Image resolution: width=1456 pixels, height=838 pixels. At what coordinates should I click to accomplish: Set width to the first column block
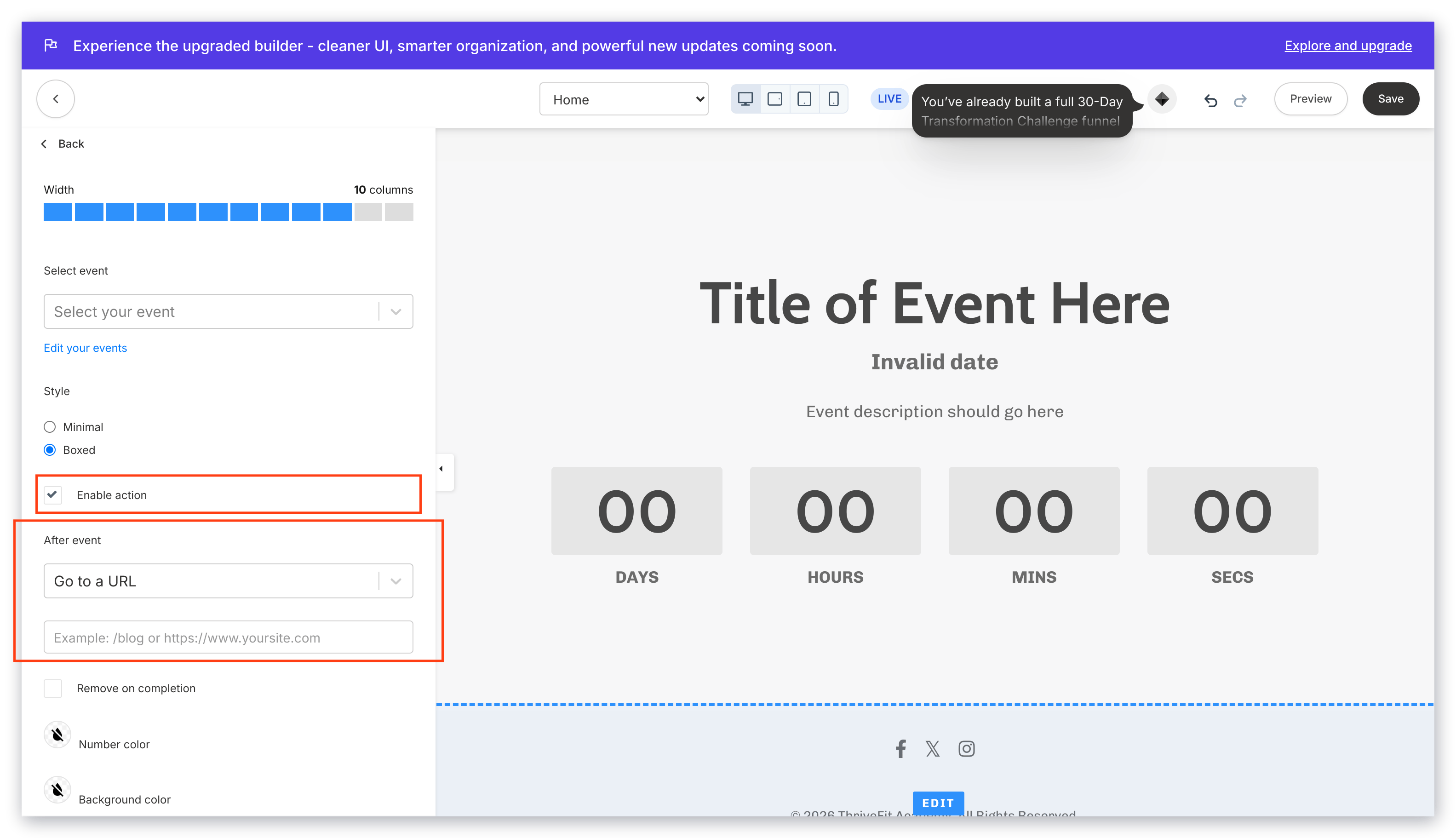57,212
